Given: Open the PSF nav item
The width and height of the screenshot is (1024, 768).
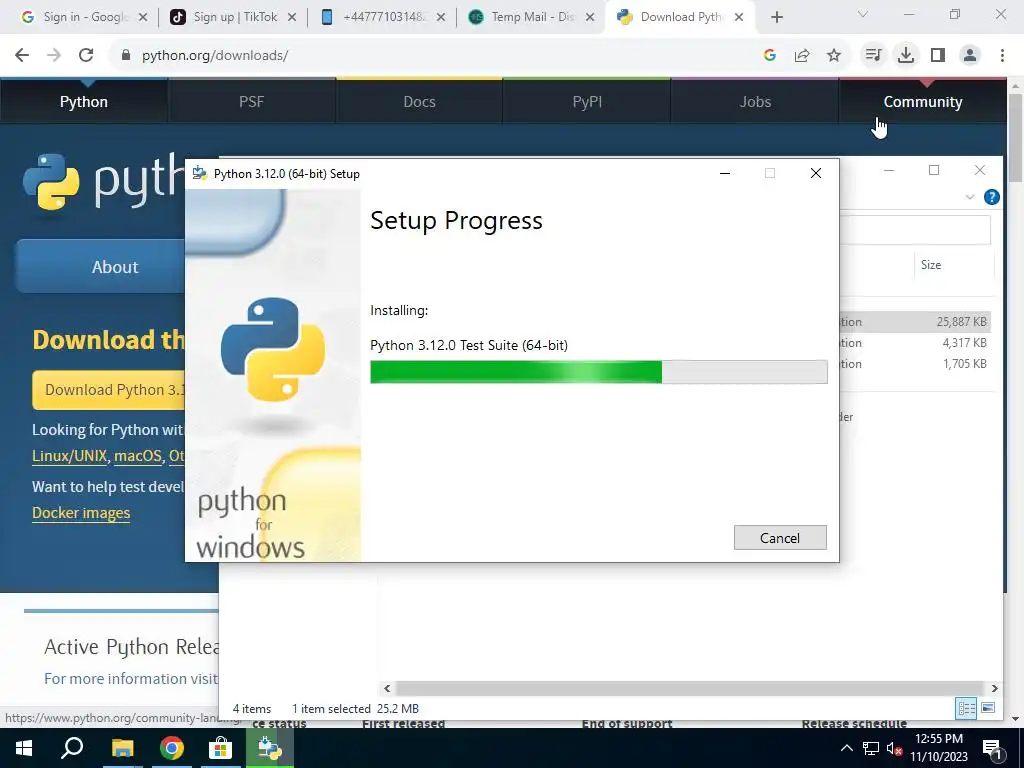Looking at the screenshot, I should 251,102.
